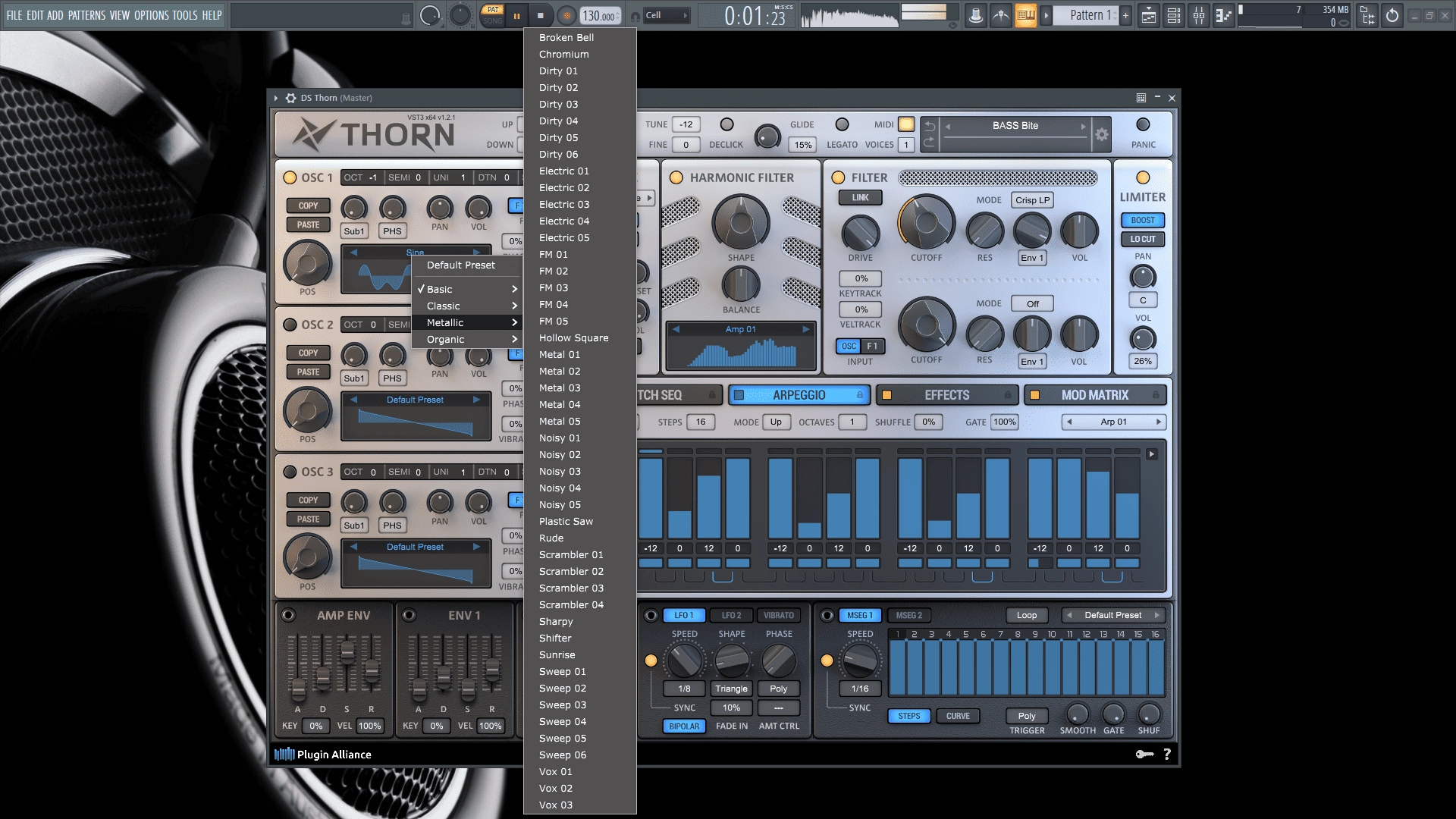Toggle the Harmonic Filter power light

(676, 177)
